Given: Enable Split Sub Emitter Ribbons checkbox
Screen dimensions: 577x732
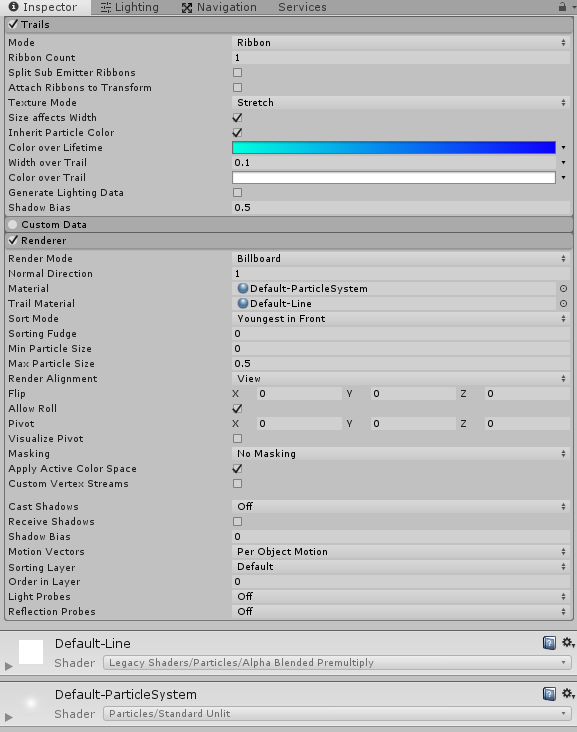Looking at the screenshot, I should [x=238, y=72].
